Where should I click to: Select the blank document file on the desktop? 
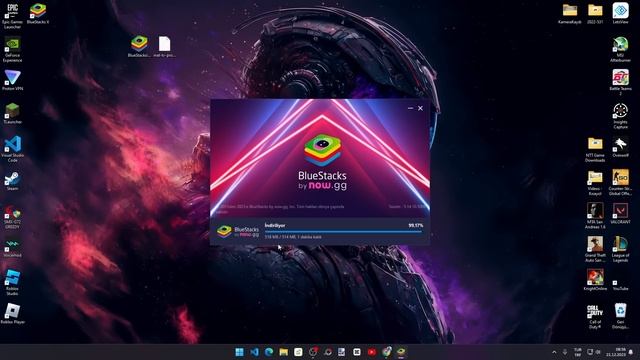[x=164, y=47]
